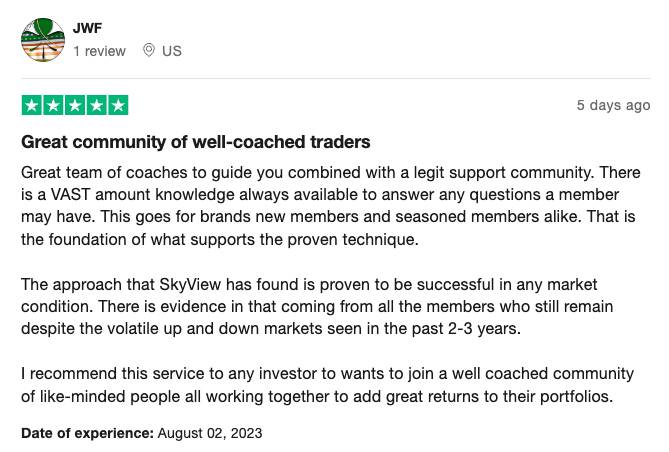Open review titled "Great community of well-coached traders"
This screenshot has width=669, height=452.
point(195,142)
